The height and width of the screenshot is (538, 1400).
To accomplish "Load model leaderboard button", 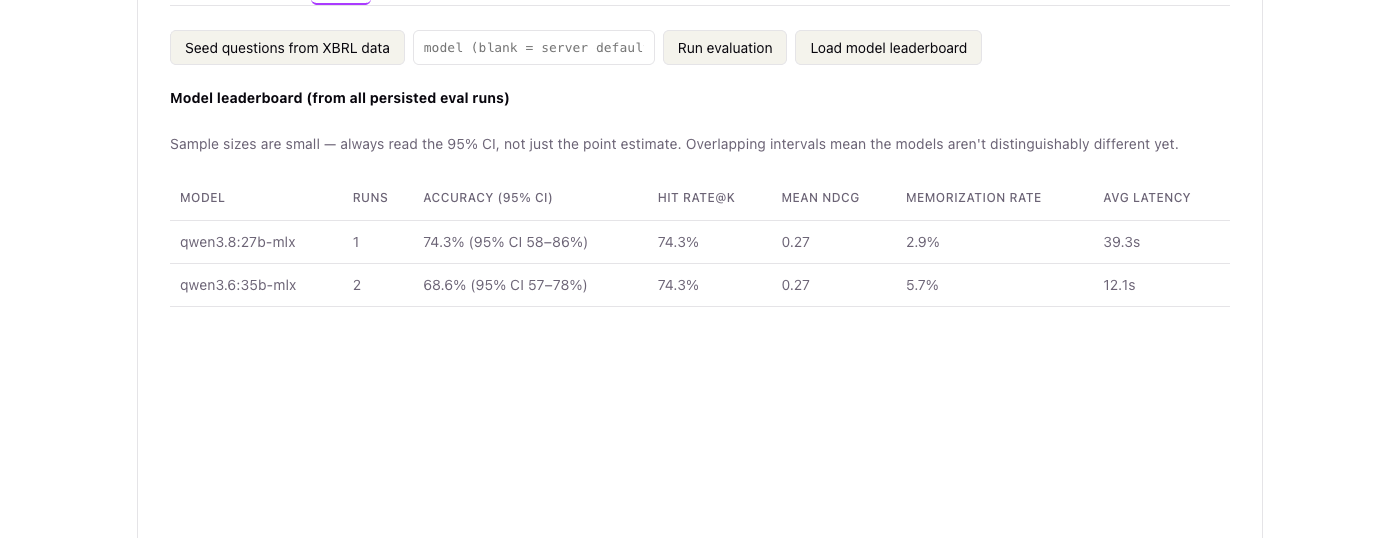I will (888, 48).
